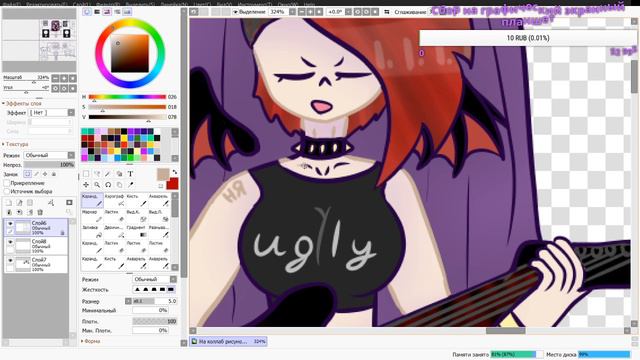The image size is (640, 360).
Task: Choose the Заливка bucket tool
Action: tap(92, 231)
